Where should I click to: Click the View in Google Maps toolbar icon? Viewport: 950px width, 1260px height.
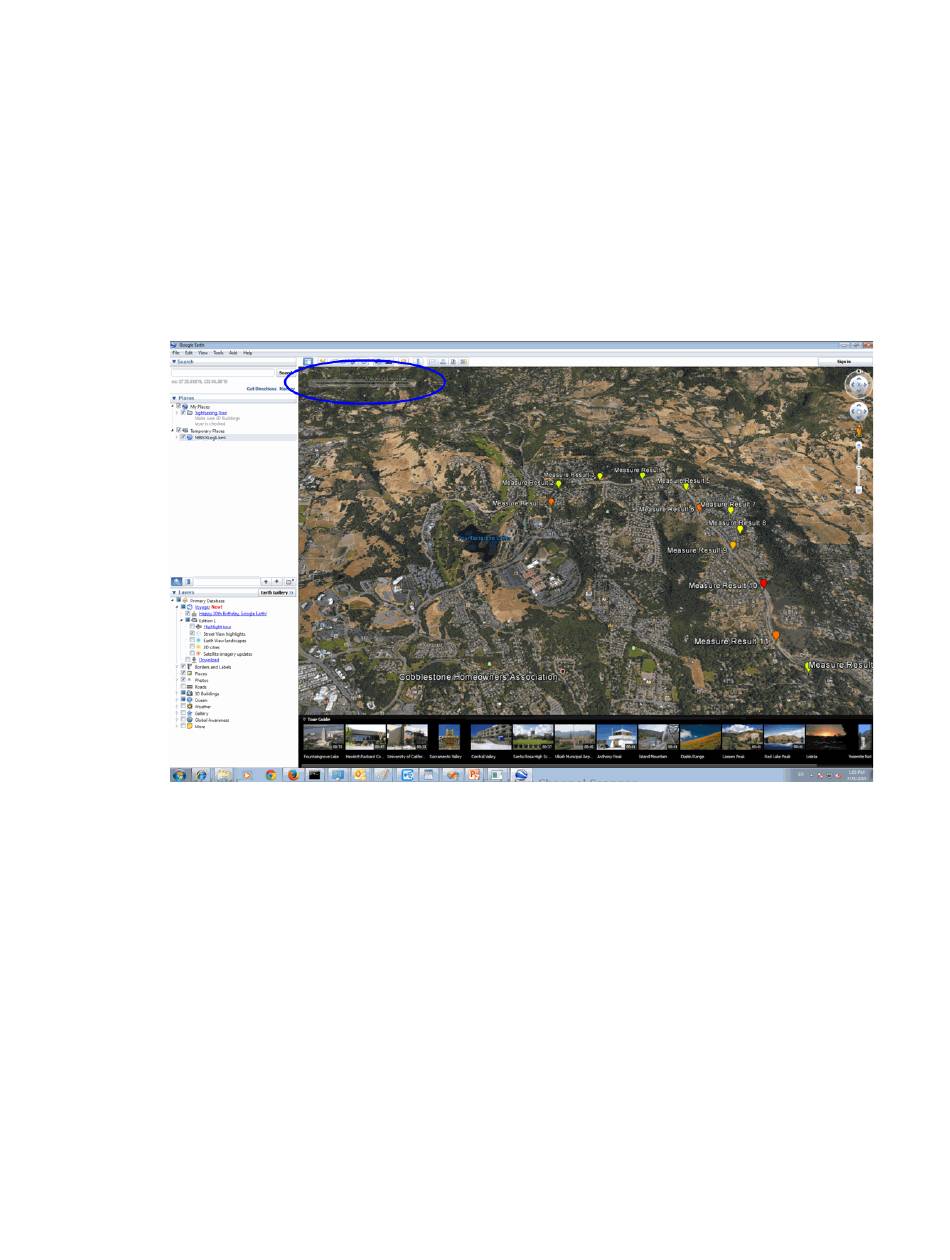(463, 362)
